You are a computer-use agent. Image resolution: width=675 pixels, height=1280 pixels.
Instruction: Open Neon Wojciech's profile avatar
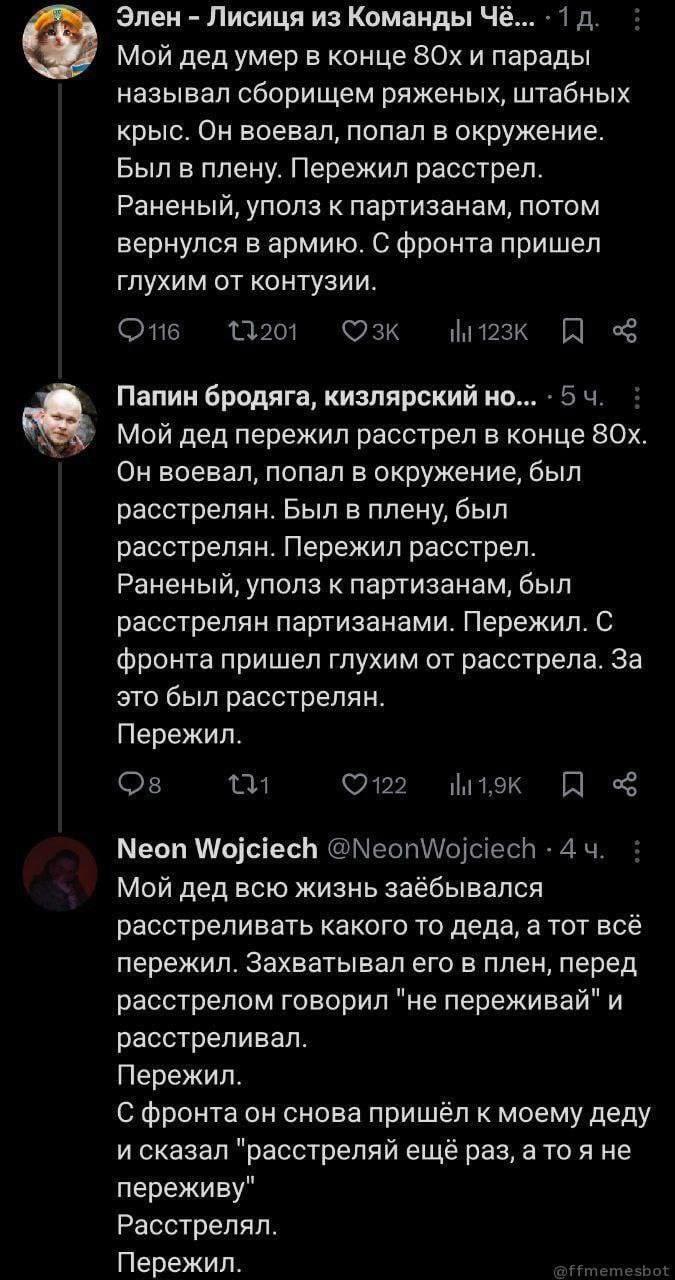pos(60,873)
